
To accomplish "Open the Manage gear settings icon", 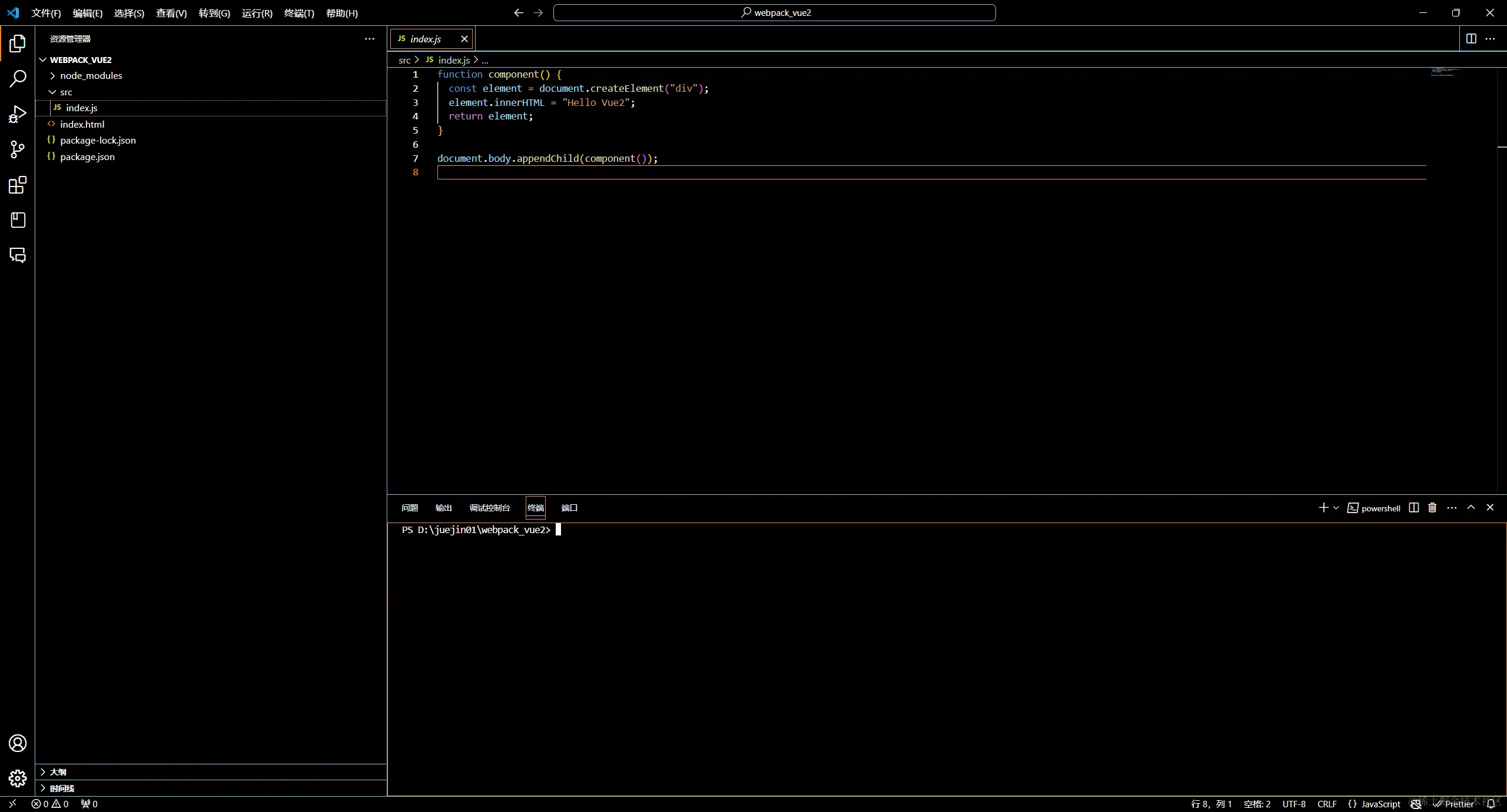I will 18,778.
